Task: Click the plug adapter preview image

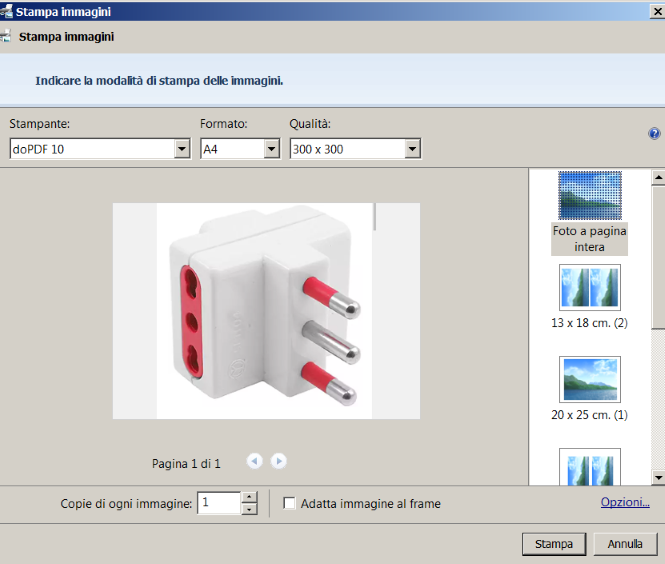Action: tap(266, 311)
